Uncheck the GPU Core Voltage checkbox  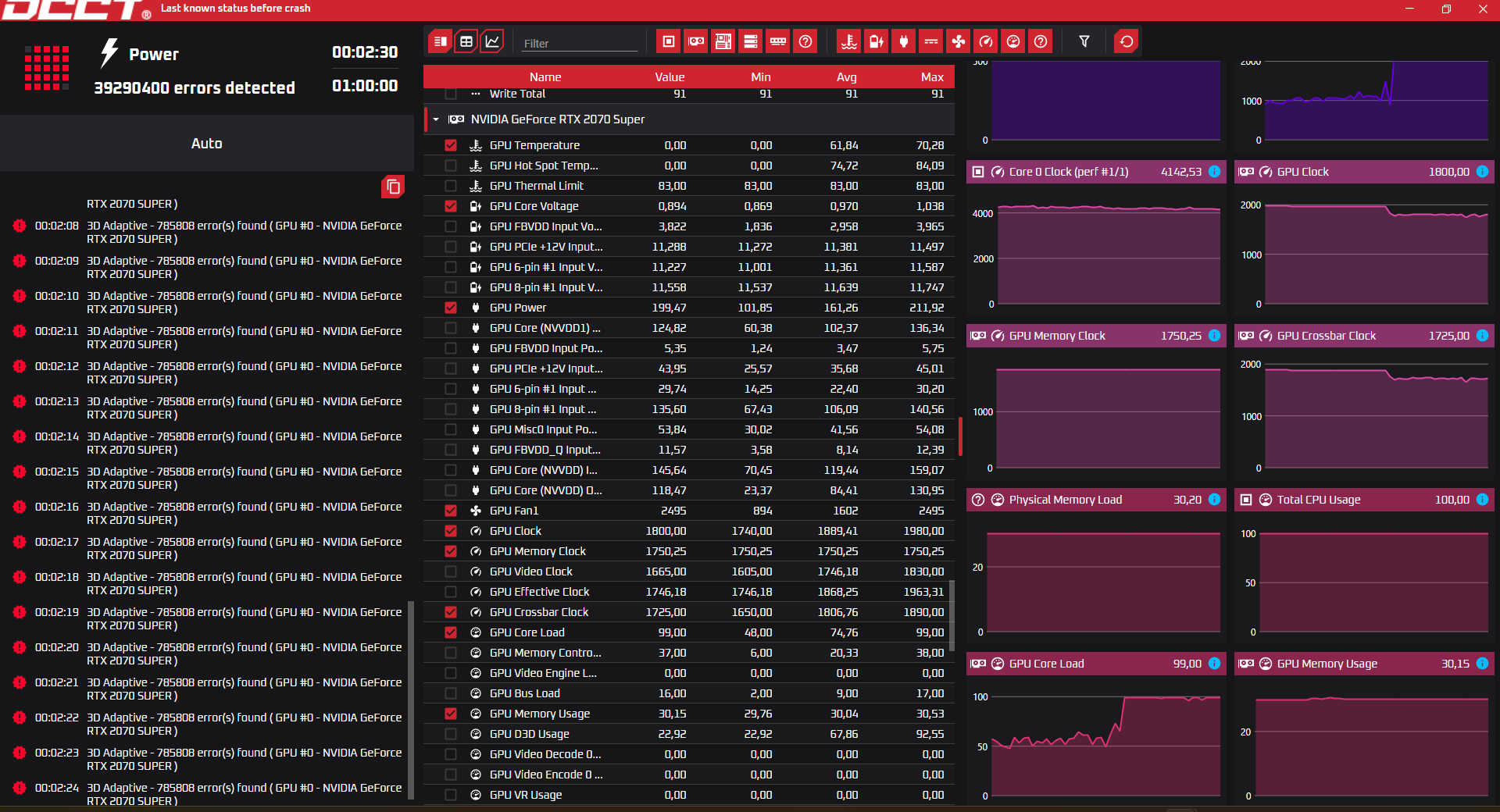pos(451,206)
